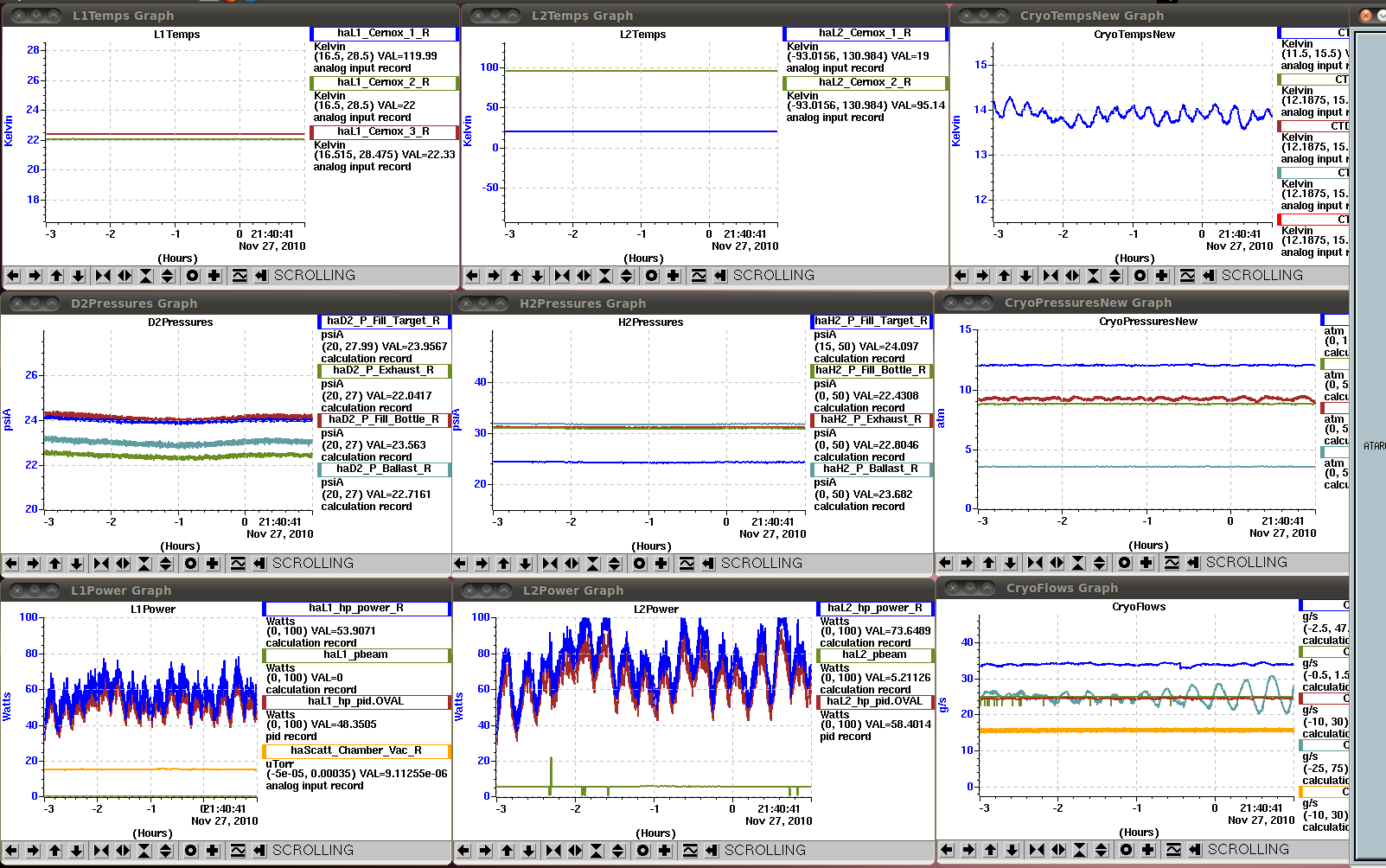Select haL1_hp_power_R legend entry
The height and width of the screenshot is (868, 1386).
tap(356, 609)
